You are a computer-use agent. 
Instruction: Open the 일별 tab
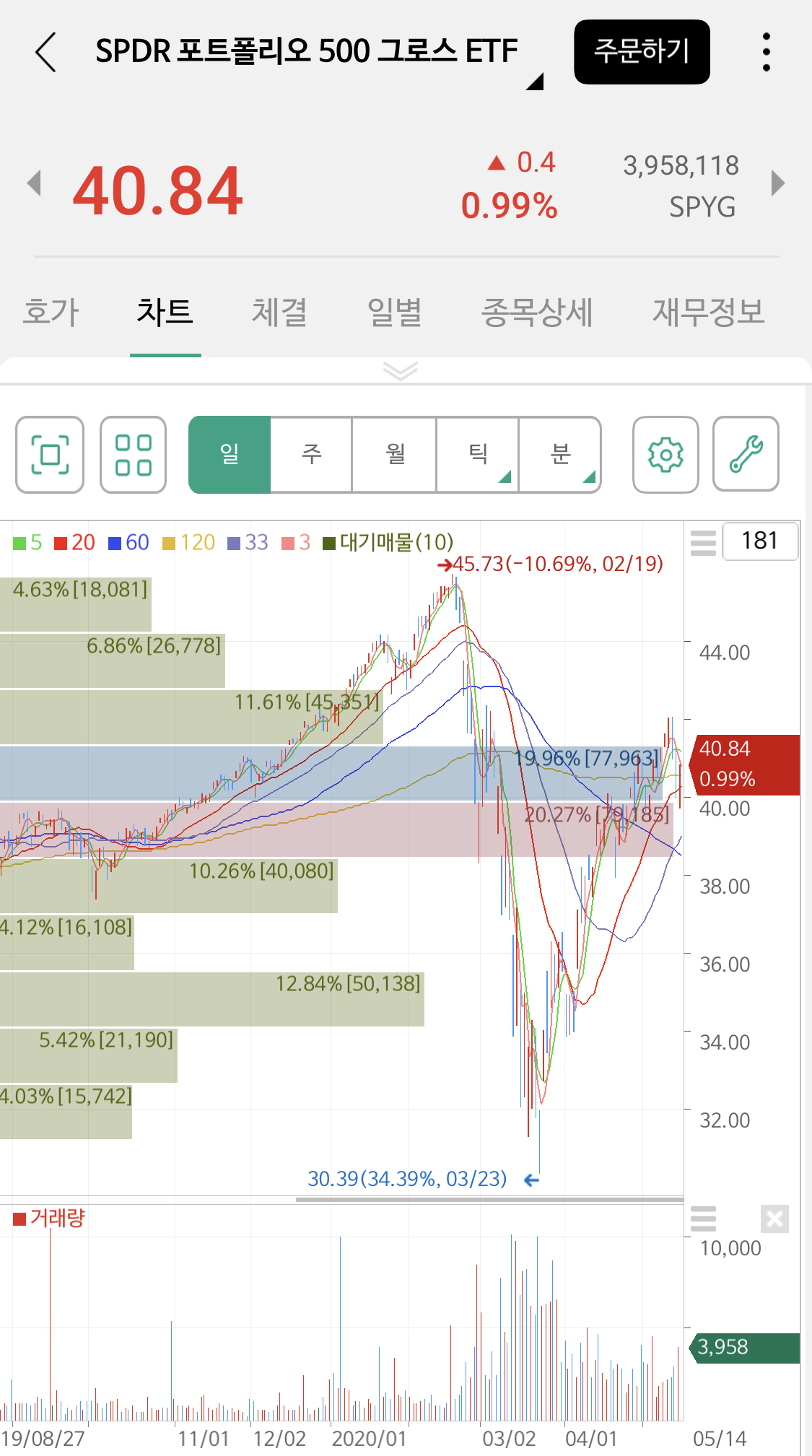395,313
